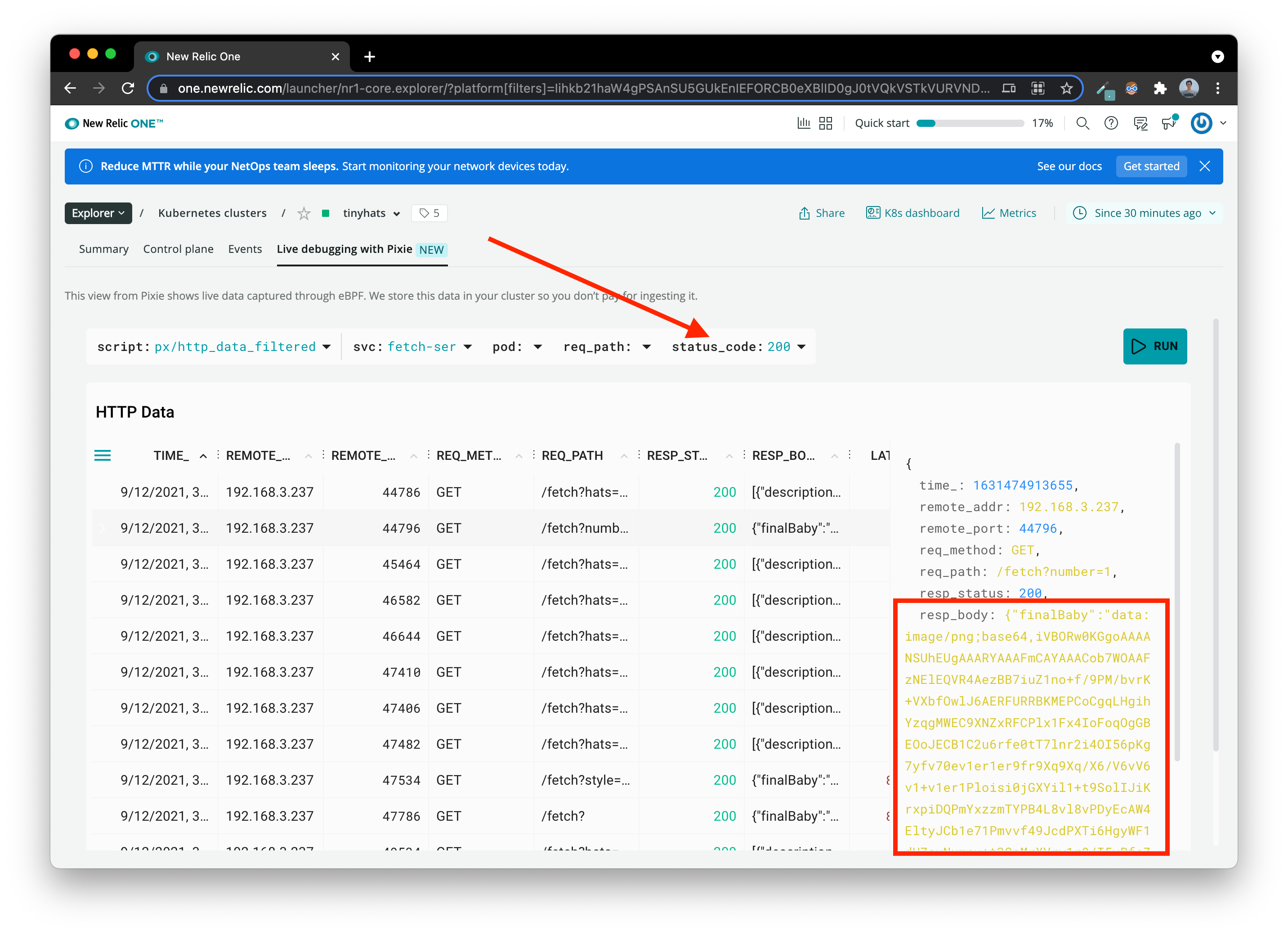Click the search magnifier icon in header
1288x935 pixels.
tap(1082, 123)
